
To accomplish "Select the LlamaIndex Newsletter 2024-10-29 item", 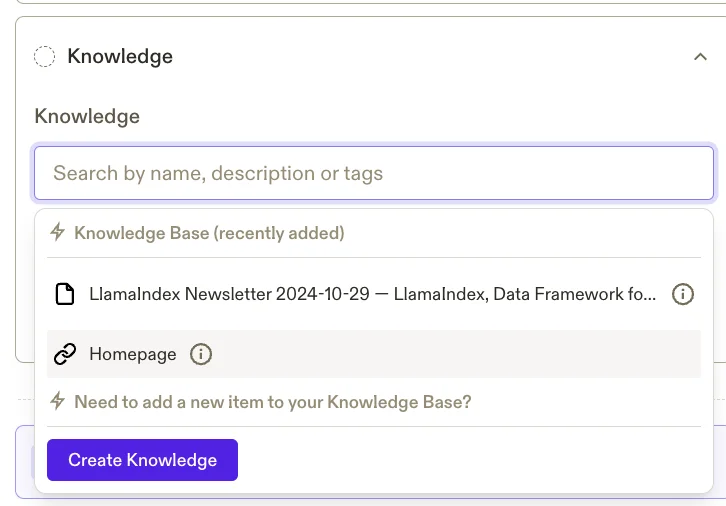I will pyautogui.click(x=372, y=294).
